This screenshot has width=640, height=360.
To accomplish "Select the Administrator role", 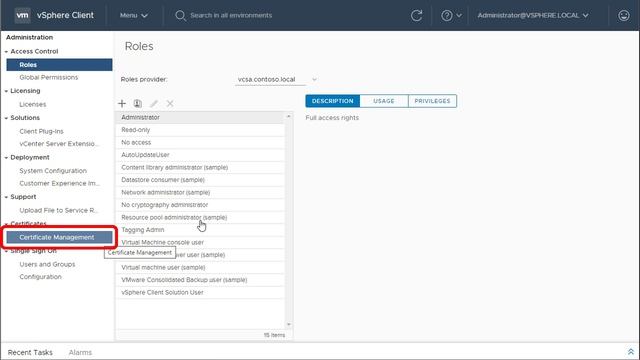I will [x=200, y=117].
